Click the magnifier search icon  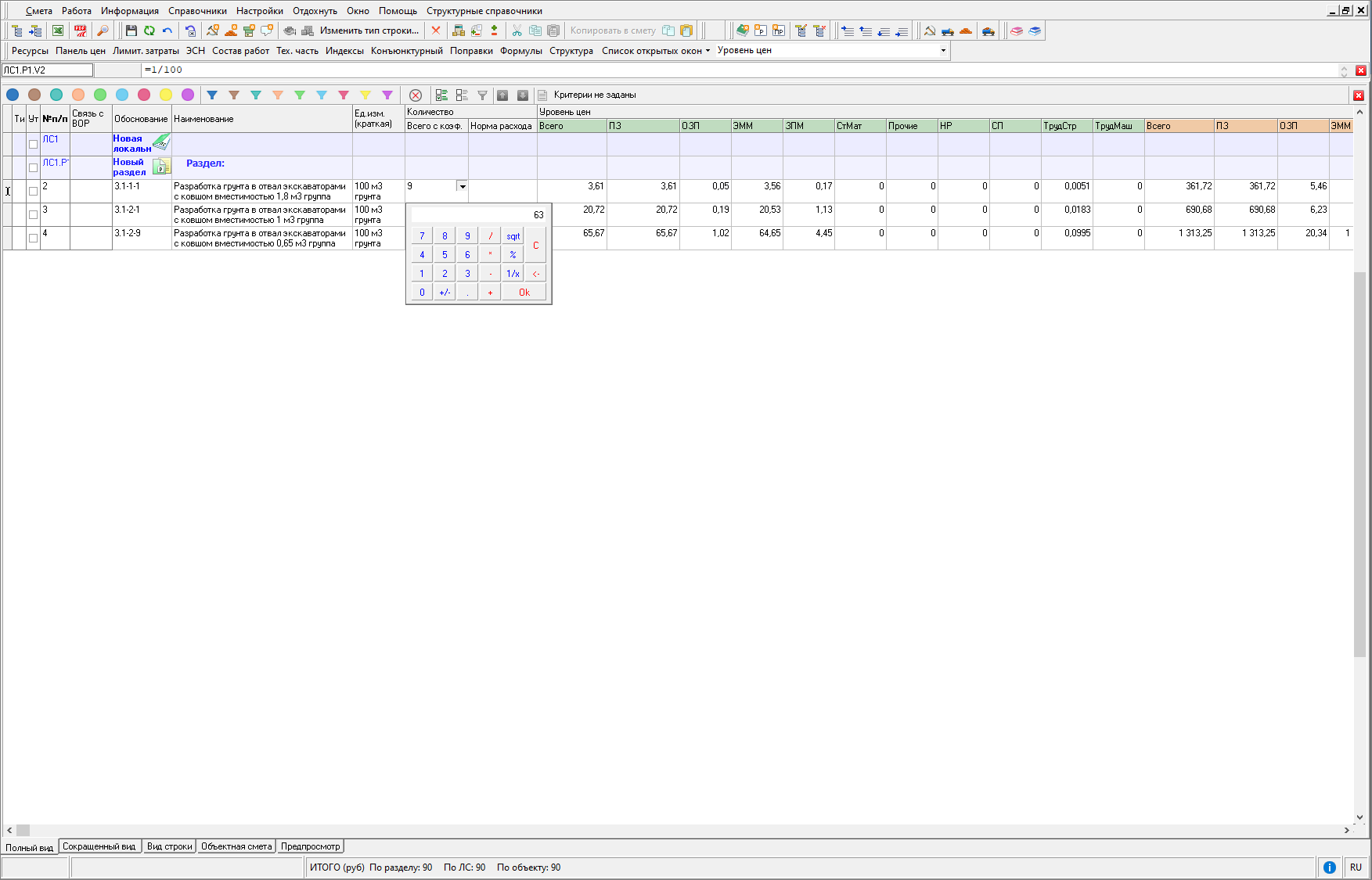pyautogui.click(x=103, y=31)
